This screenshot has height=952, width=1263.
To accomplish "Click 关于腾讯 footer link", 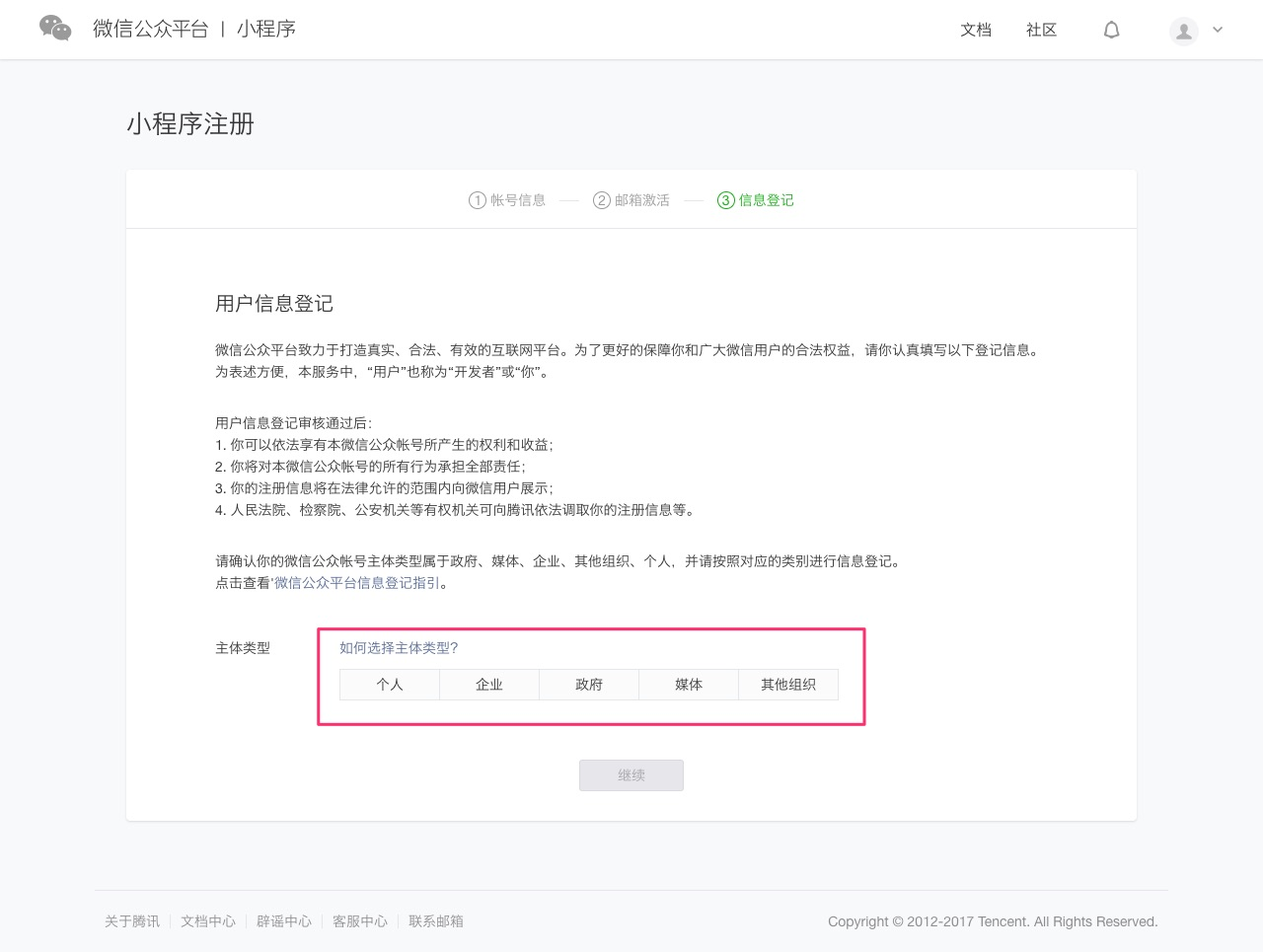I will coord(131,921).
